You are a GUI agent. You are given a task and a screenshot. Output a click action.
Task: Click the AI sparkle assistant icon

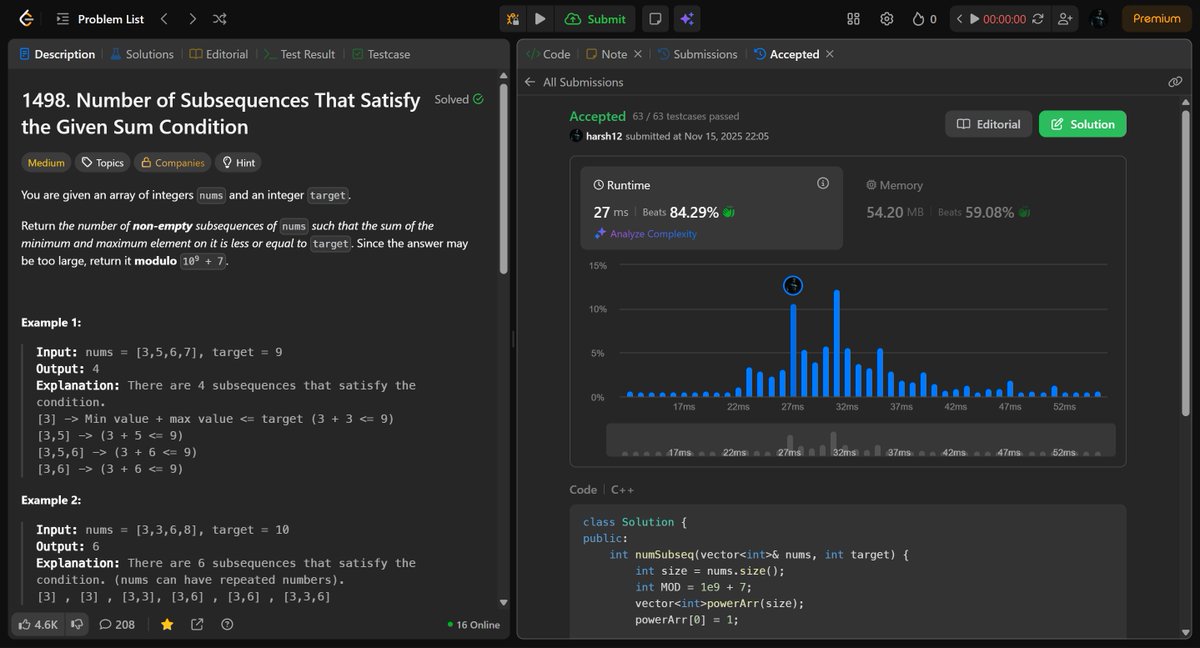686,18
